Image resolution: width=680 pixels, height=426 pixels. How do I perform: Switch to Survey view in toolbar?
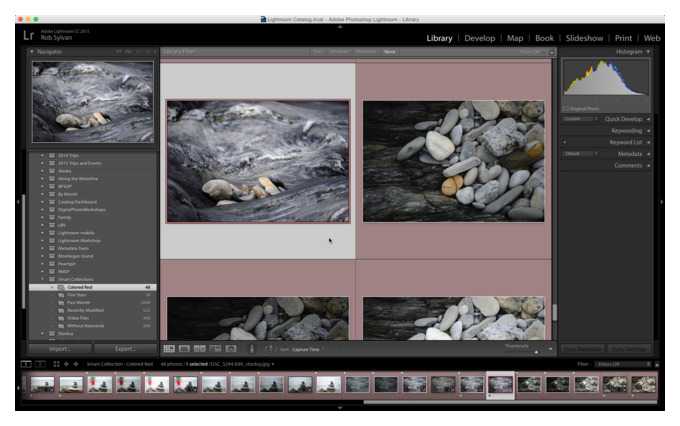[213, 349]
